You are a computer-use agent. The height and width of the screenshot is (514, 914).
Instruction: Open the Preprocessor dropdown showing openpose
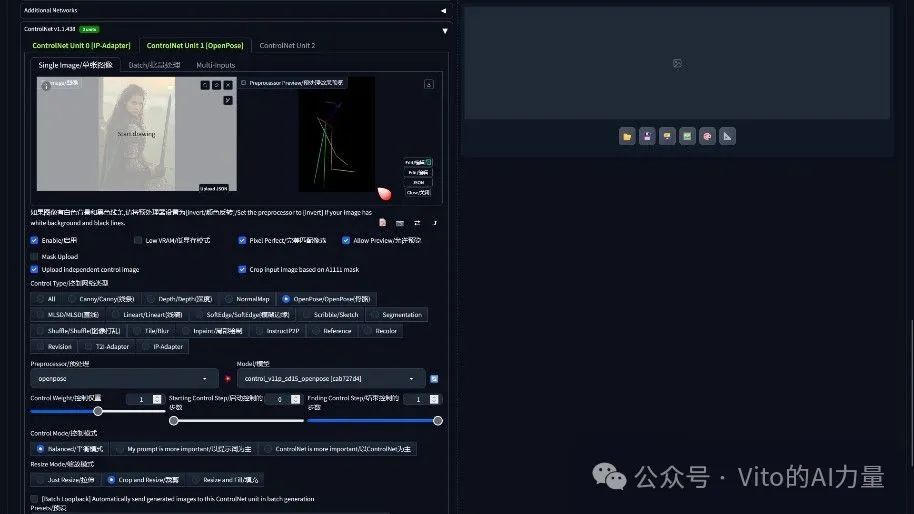coord(124,379)
